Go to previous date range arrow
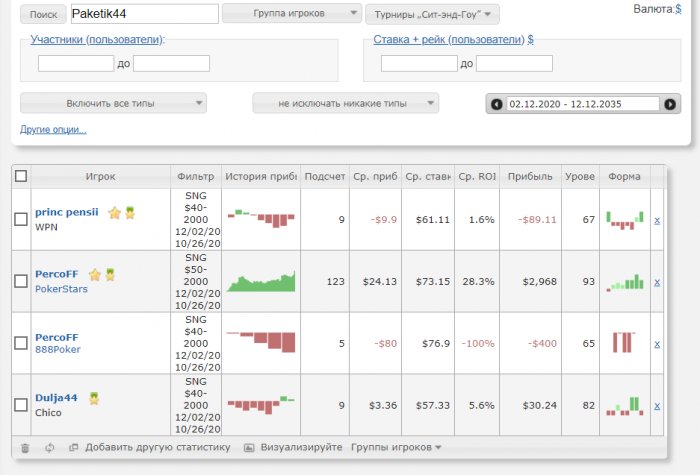Viewport: 700px width, 475px height. [497, 104]
